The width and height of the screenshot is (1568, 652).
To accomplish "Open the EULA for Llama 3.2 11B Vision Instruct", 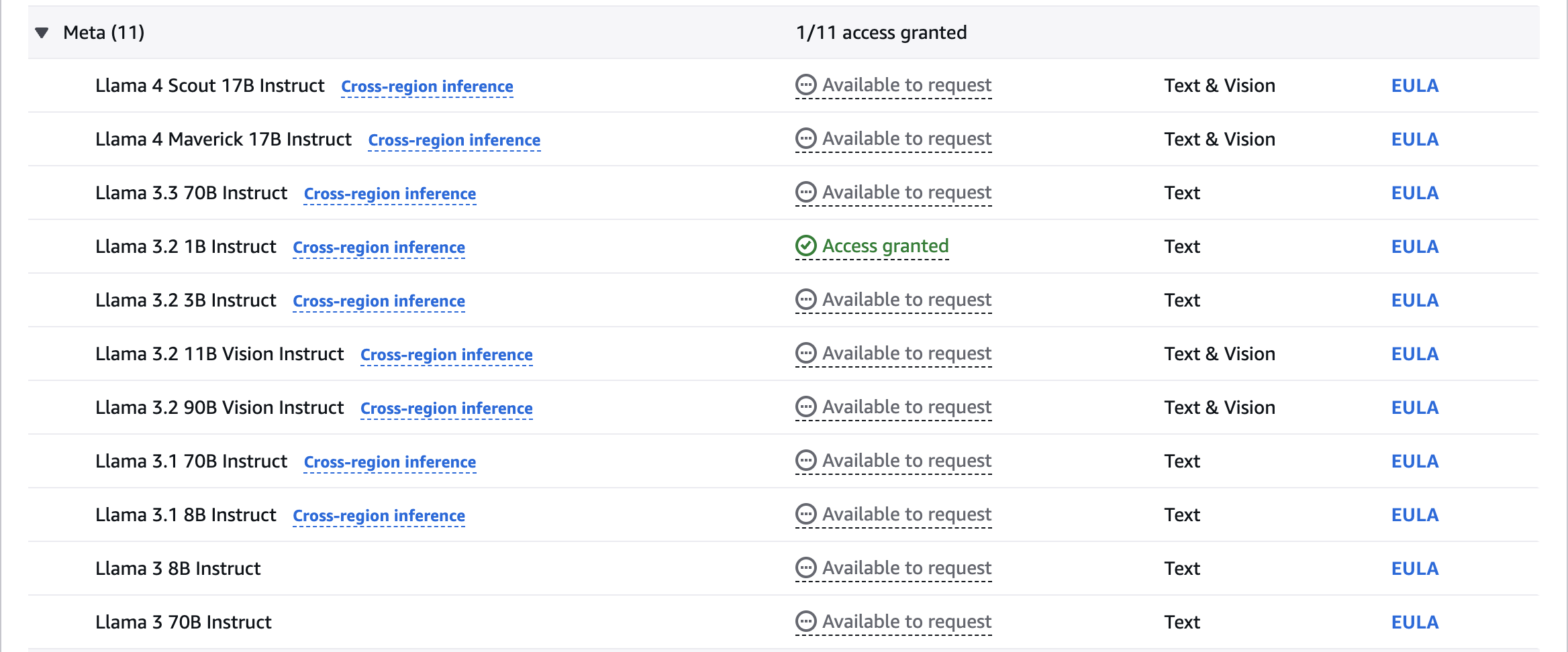I will 1415,354.
